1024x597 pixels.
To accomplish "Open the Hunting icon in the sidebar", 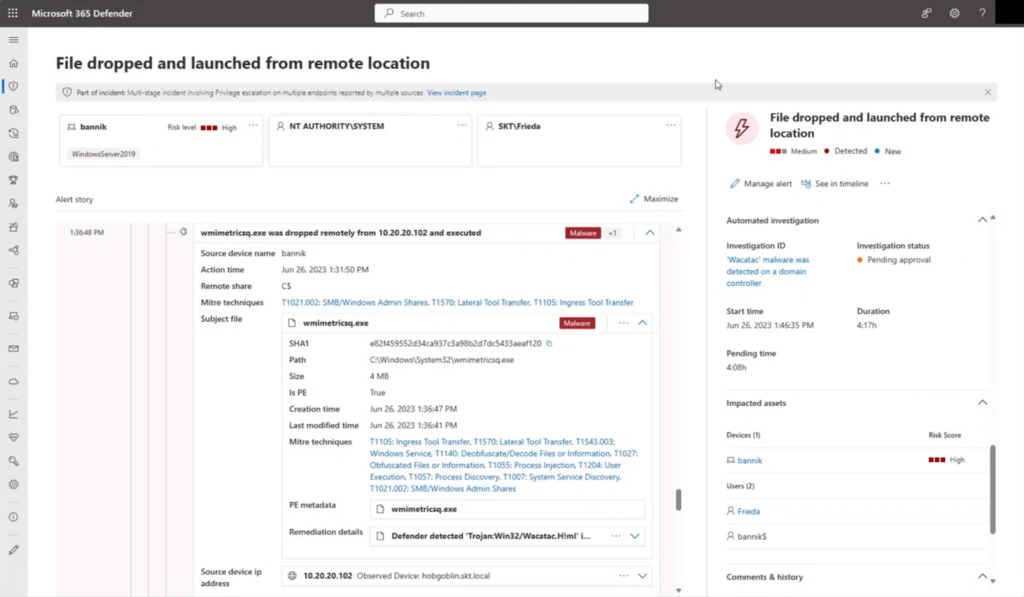I will (x=13, y=109).
